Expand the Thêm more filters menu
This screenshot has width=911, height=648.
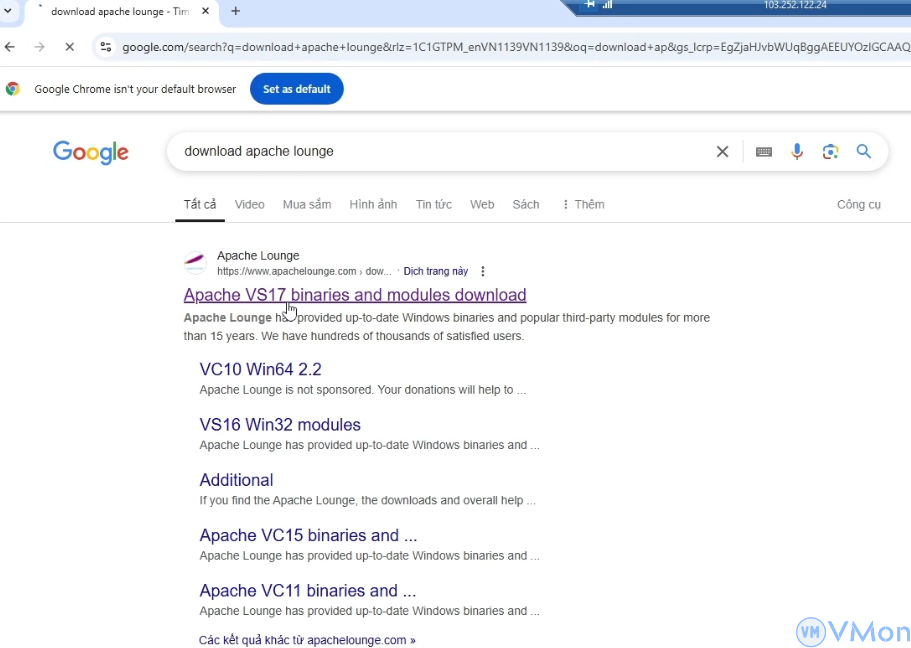pos(583,204)
